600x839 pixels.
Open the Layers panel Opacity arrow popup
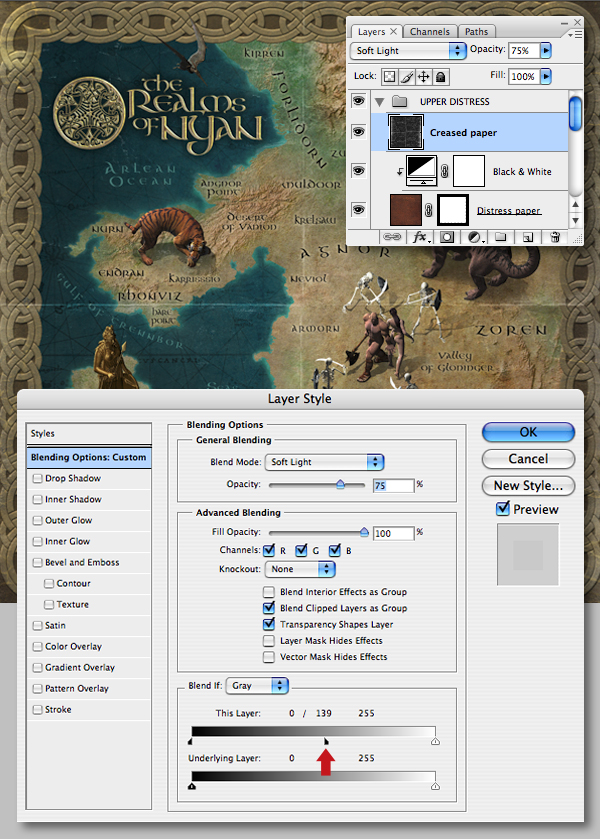[545, 50]
